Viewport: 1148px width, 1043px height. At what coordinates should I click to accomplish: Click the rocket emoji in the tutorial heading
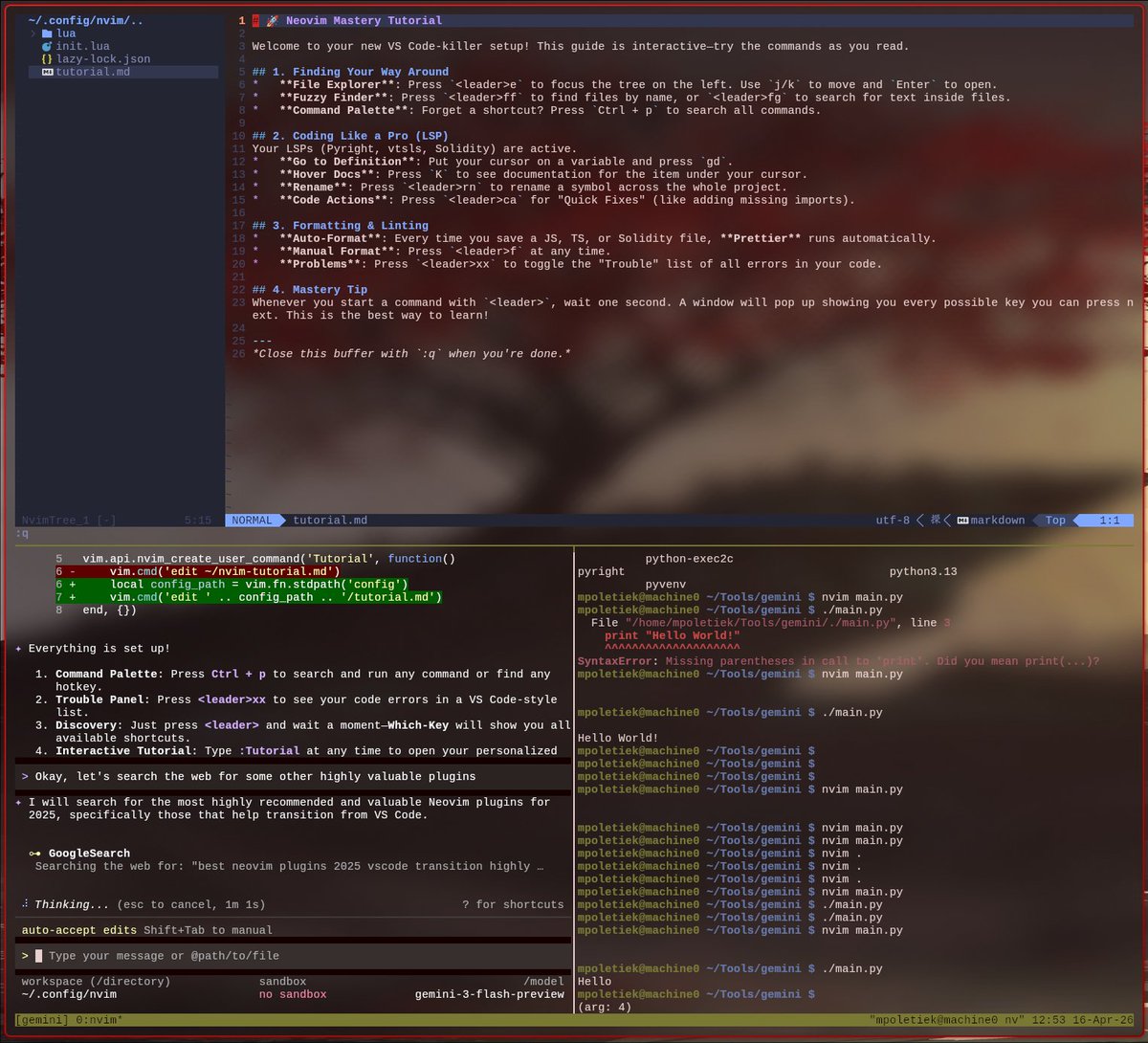pos(273,20)
